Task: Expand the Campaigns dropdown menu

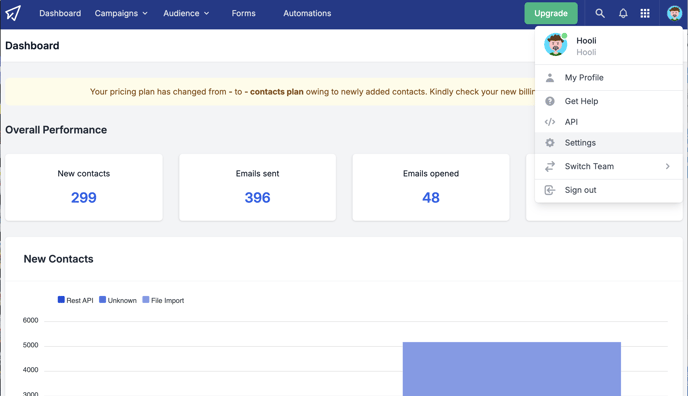Action: [121, 14]
